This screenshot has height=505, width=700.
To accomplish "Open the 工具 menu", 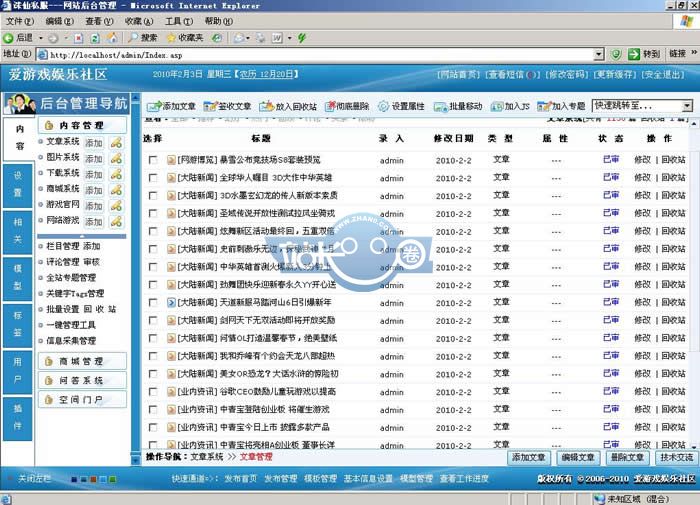I will click(x=179, y=21).
